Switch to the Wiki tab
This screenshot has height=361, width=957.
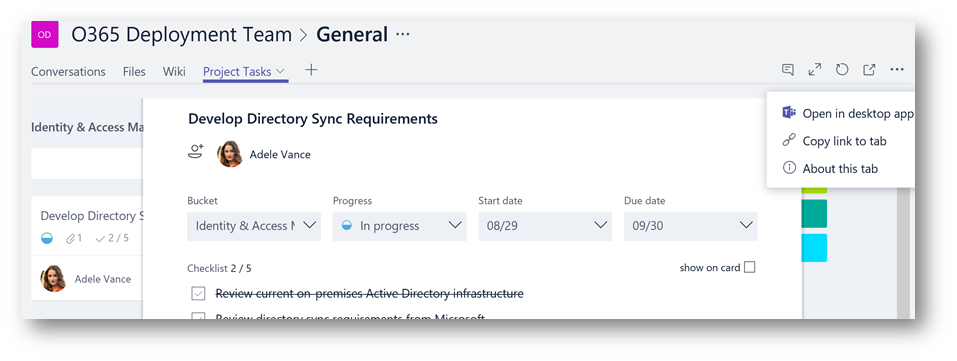174,71
